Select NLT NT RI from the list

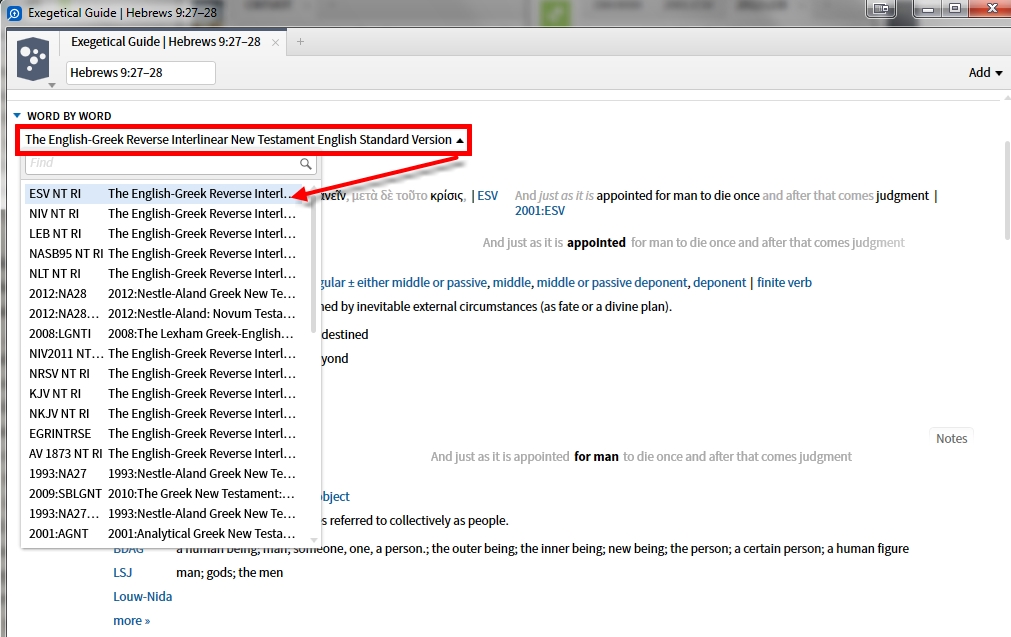click(162, 273)
